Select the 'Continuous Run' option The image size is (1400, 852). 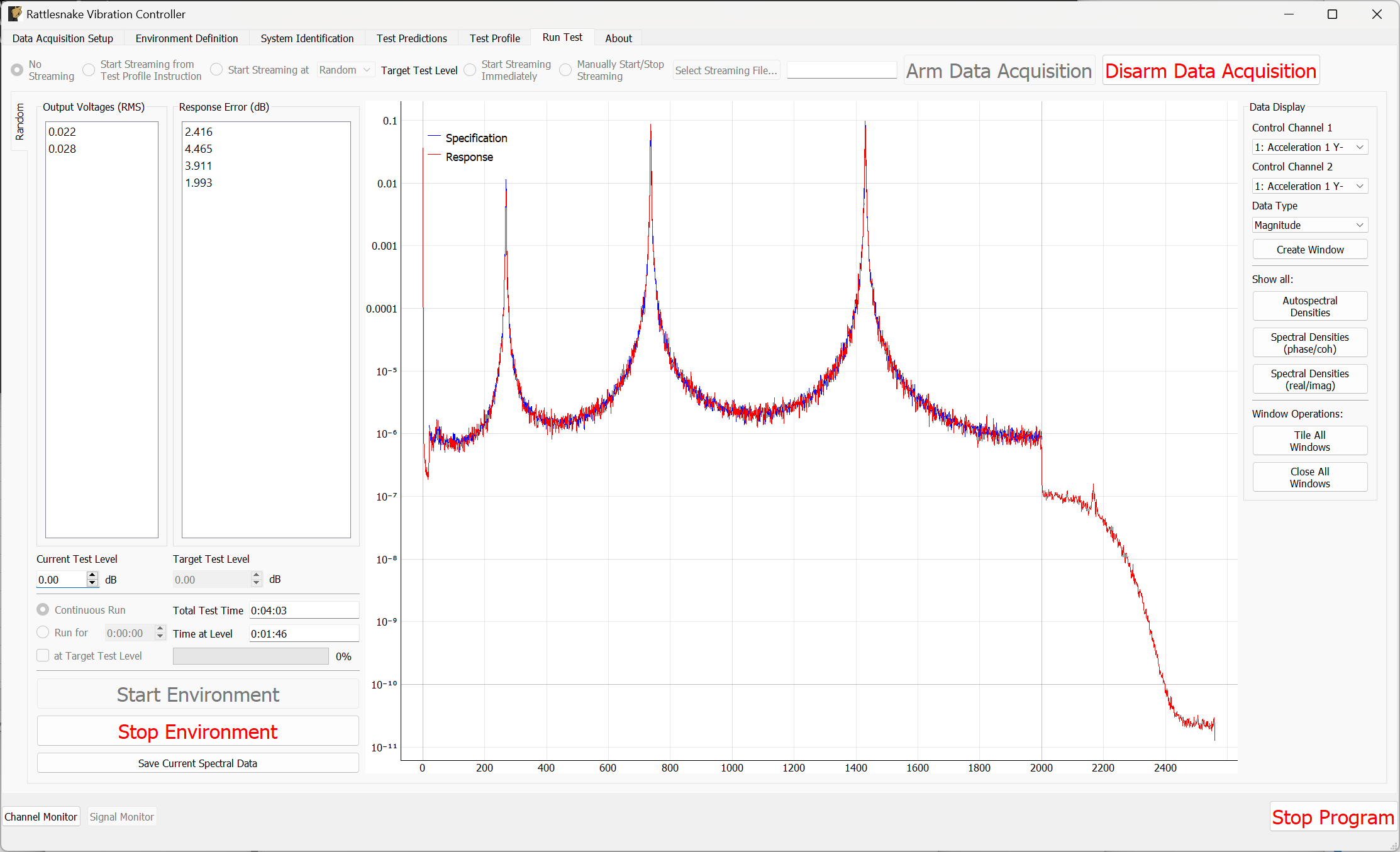[x=43, y=609]
